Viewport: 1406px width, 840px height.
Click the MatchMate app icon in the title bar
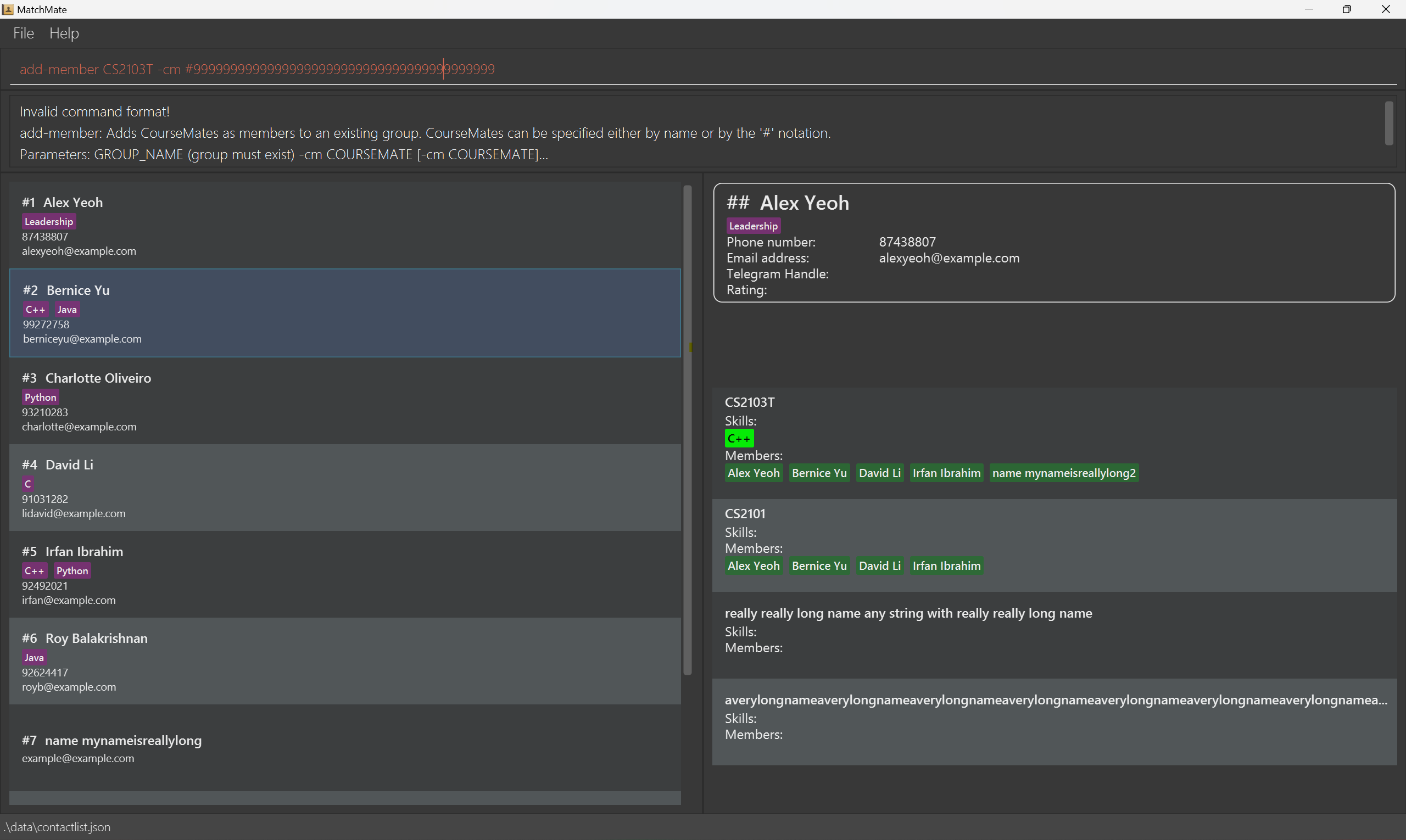(8, 9)
